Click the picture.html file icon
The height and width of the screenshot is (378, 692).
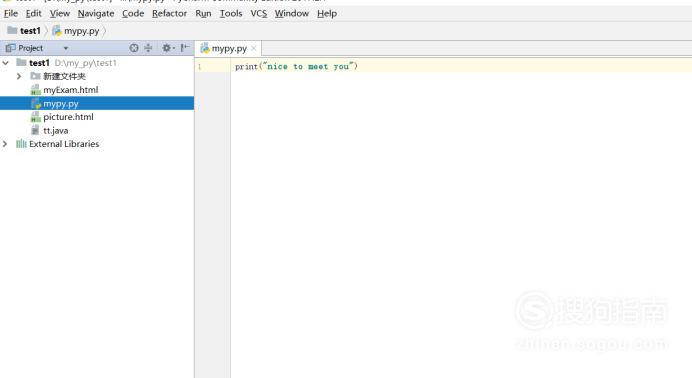pyautogui.click(x=36, y=117)
